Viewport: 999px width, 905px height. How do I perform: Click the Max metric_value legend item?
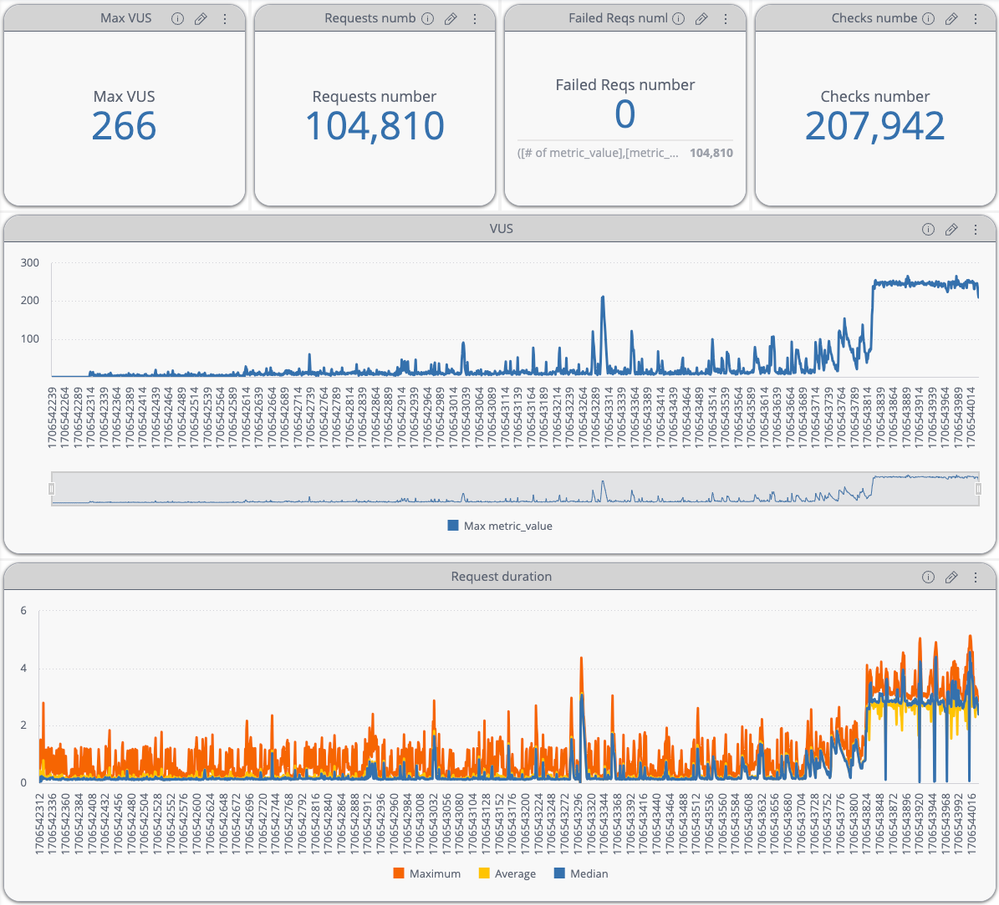pyautogui.click(x=500, y=526)
